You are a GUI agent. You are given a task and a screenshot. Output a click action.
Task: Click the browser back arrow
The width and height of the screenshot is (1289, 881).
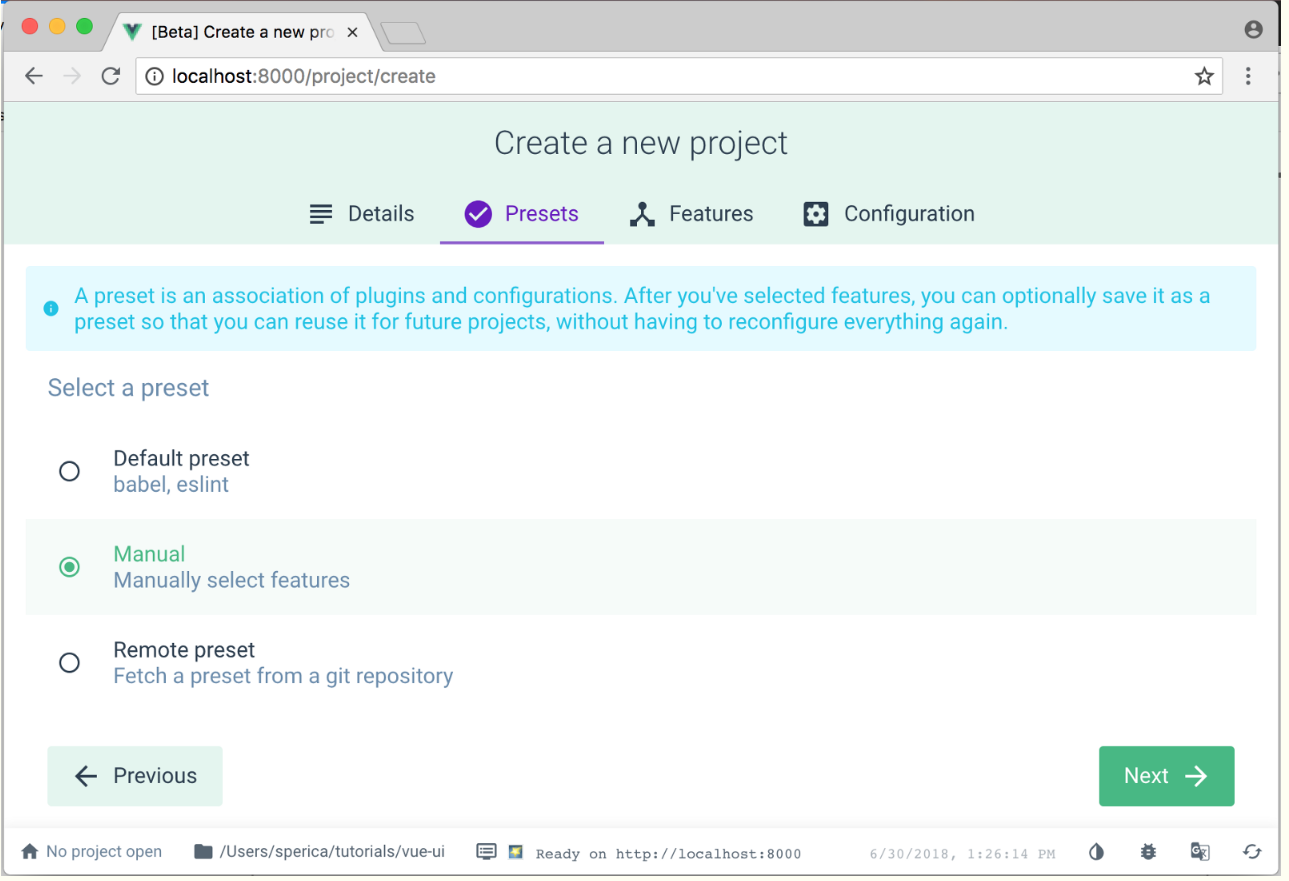34,76
